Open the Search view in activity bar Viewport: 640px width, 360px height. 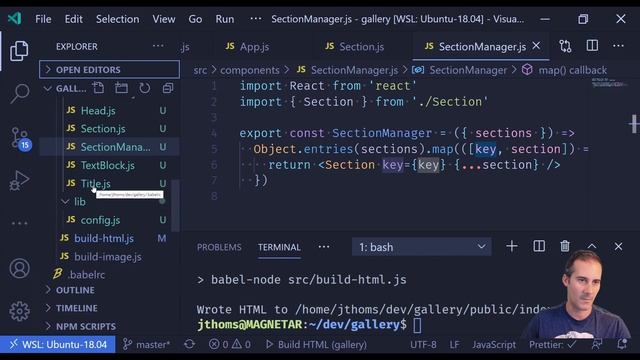coord(19,93)
